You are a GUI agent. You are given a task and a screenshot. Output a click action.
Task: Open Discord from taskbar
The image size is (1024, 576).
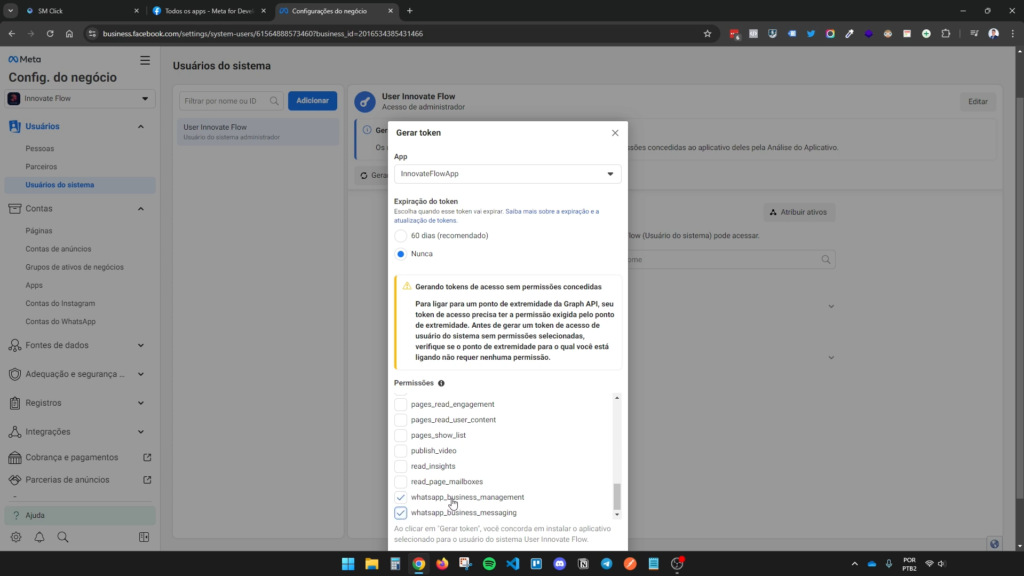tap(560, 564)
